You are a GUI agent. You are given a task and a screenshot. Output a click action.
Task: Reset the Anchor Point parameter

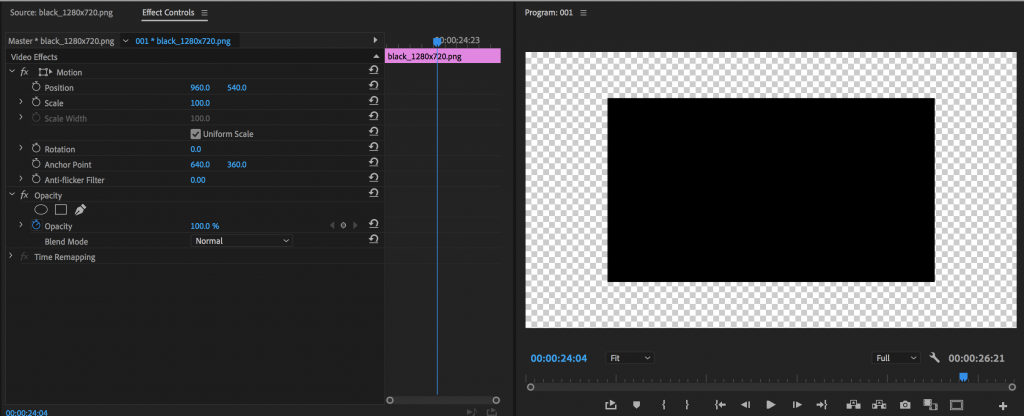374,163
